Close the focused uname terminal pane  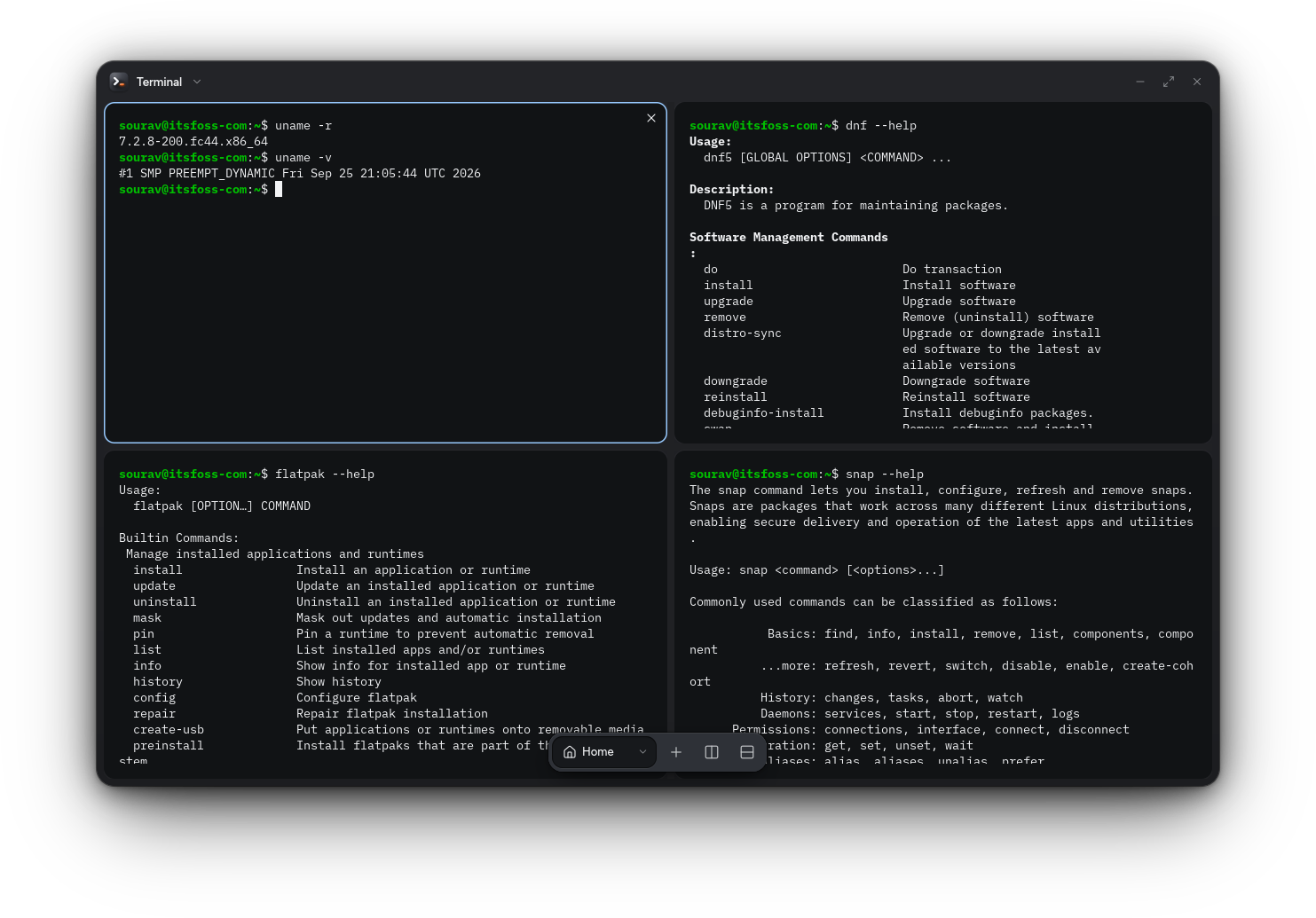tap(651, 118)
